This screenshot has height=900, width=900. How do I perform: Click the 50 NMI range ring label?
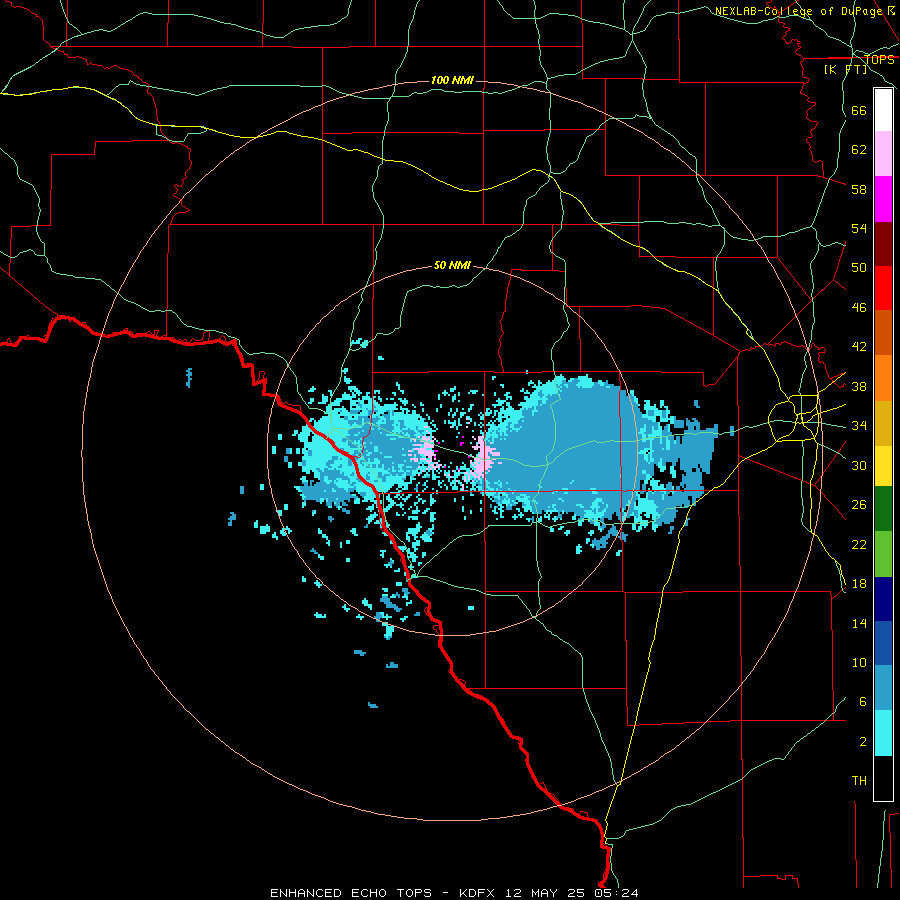pyautogui.click(x=452, y=265)
